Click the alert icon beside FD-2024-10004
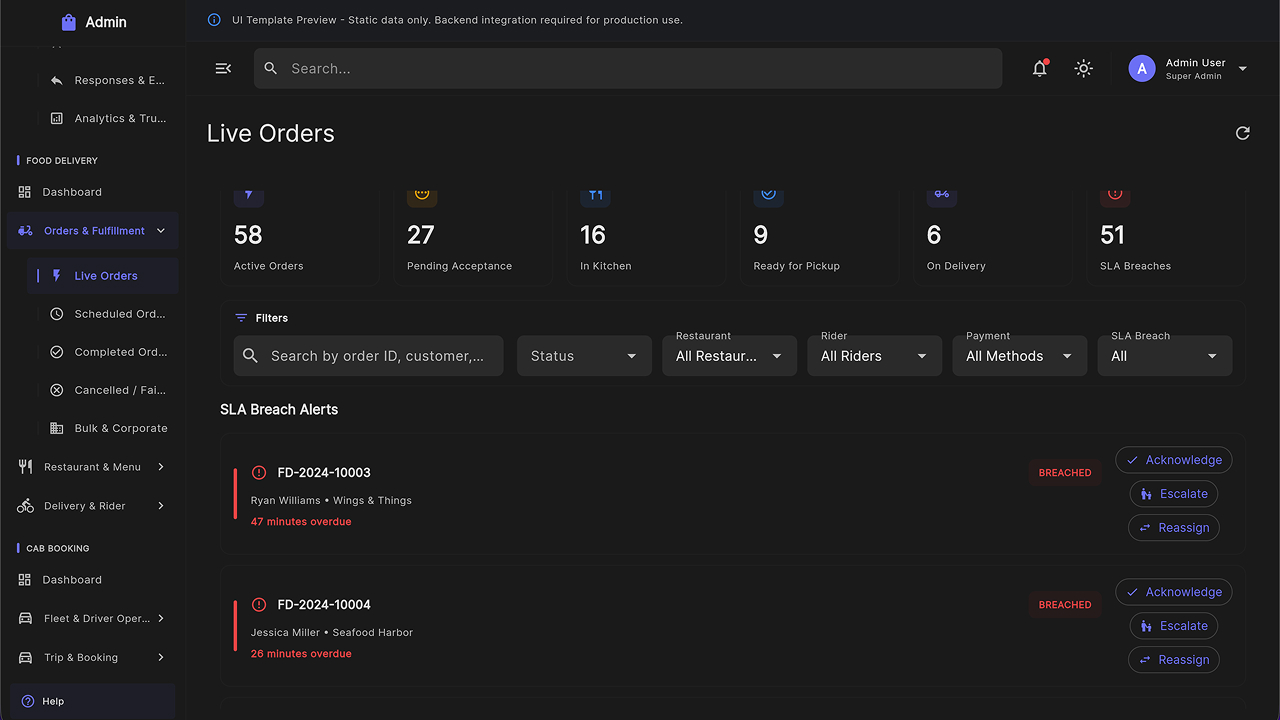Viewport: 1280px width, 720px height. coord(259,604)
